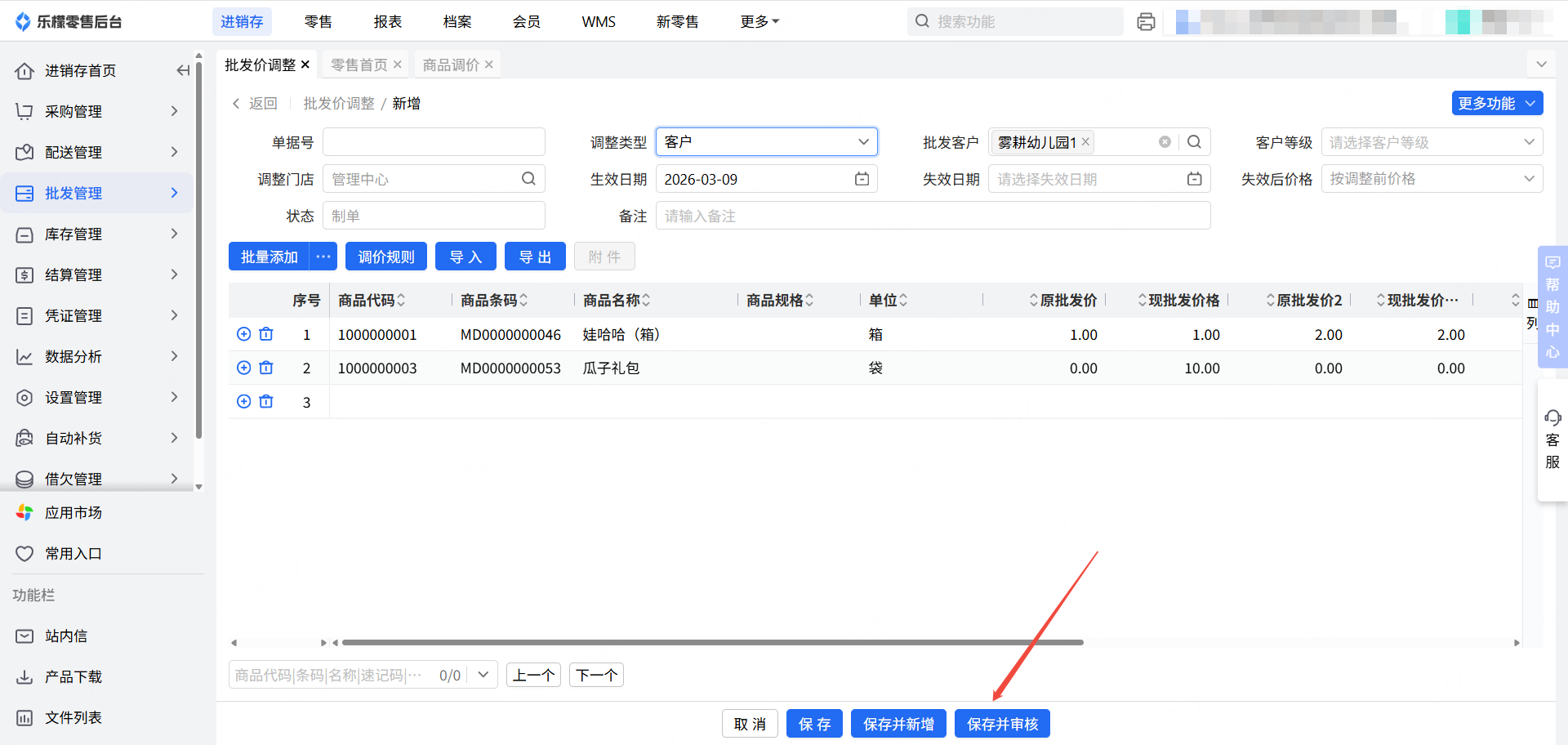Image resolution: width=1568 pixels, height=745 pixels.
Task: Focus the 搜索功能 search box
Action: [x=1015, y=22]
